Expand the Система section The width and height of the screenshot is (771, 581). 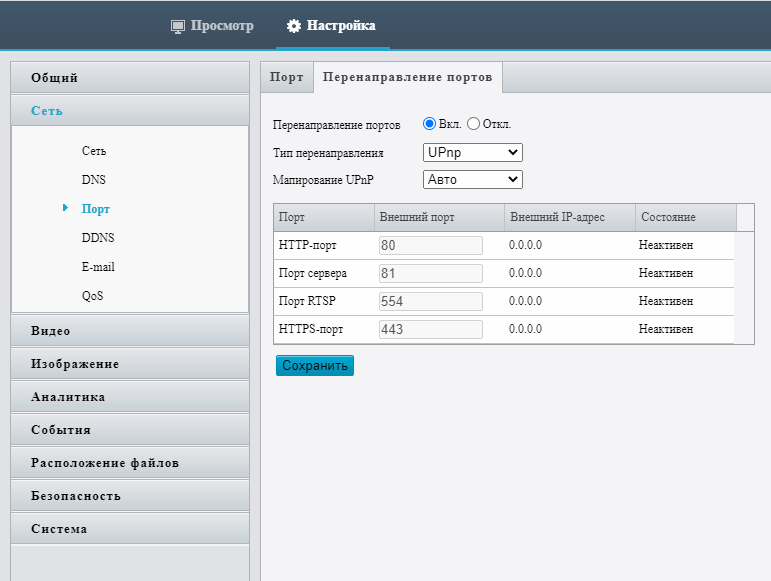click(130, 528)
